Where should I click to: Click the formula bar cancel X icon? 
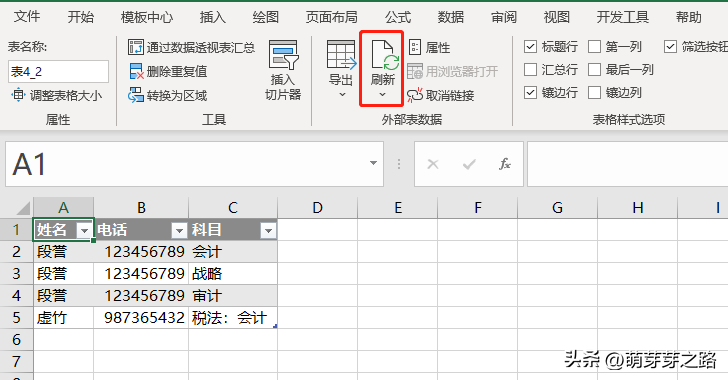[x=433, y=164]
